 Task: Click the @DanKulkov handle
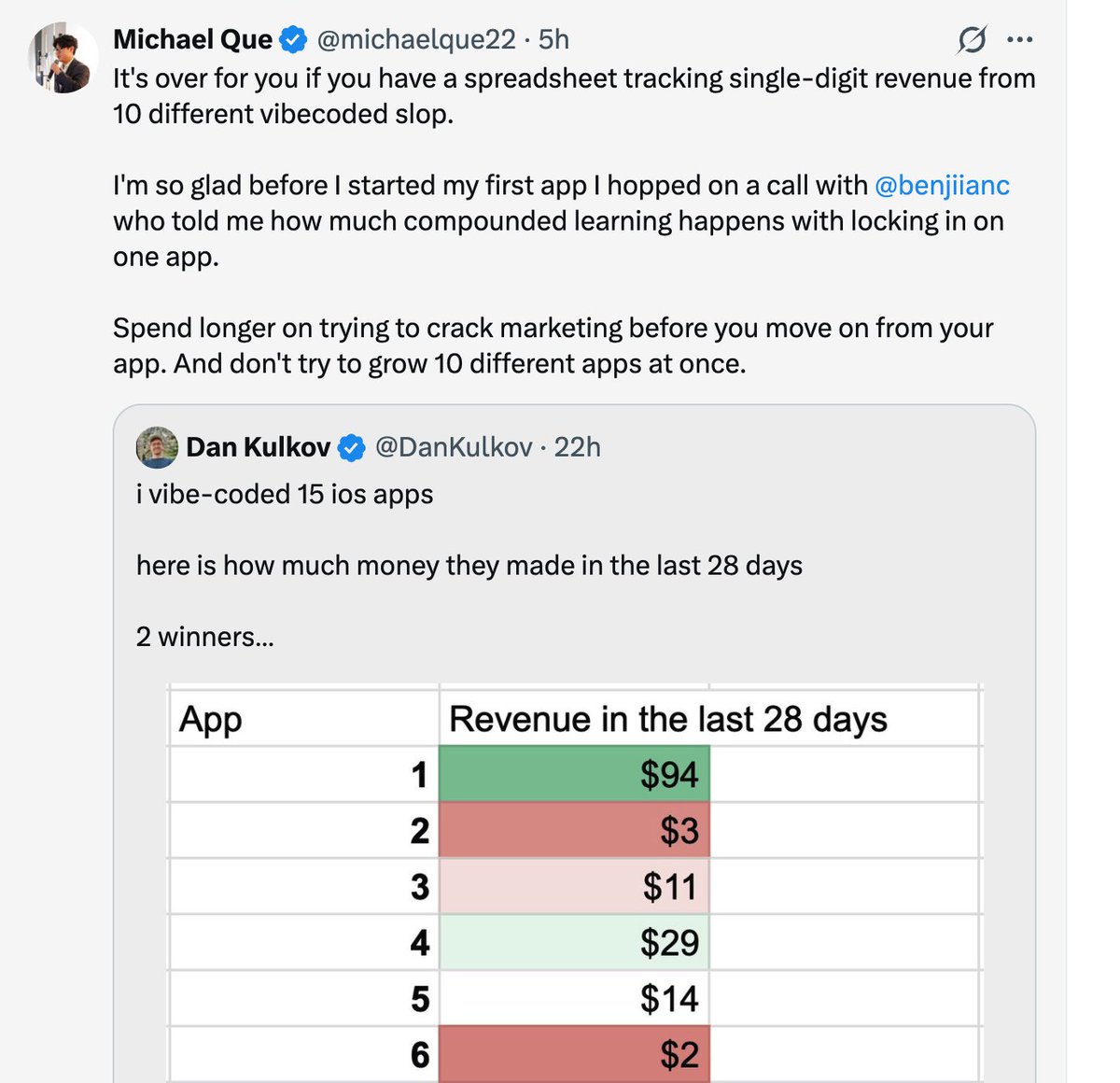coord(454,447)
